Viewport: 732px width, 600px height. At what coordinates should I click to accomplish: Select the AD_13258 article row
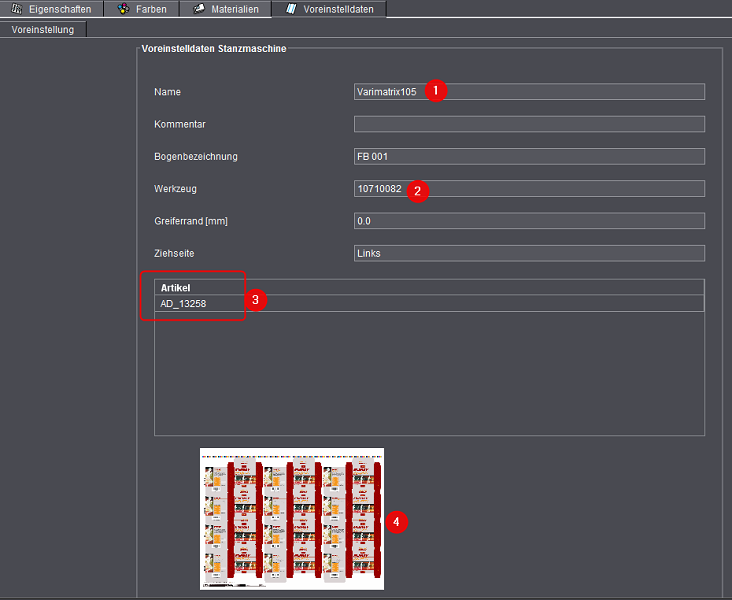click(x=429, y=304)
